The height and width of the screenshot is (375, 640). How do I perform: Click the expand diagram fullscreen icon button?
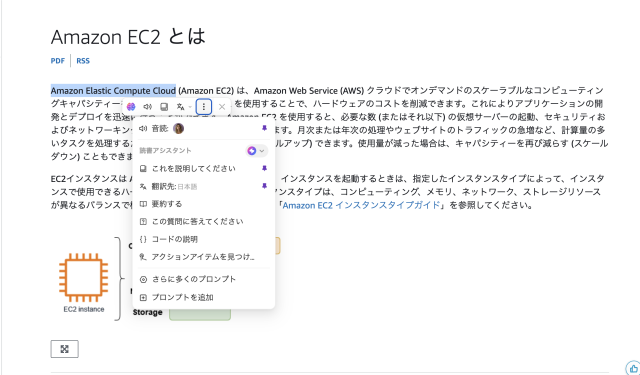click(x=64, y=349)
